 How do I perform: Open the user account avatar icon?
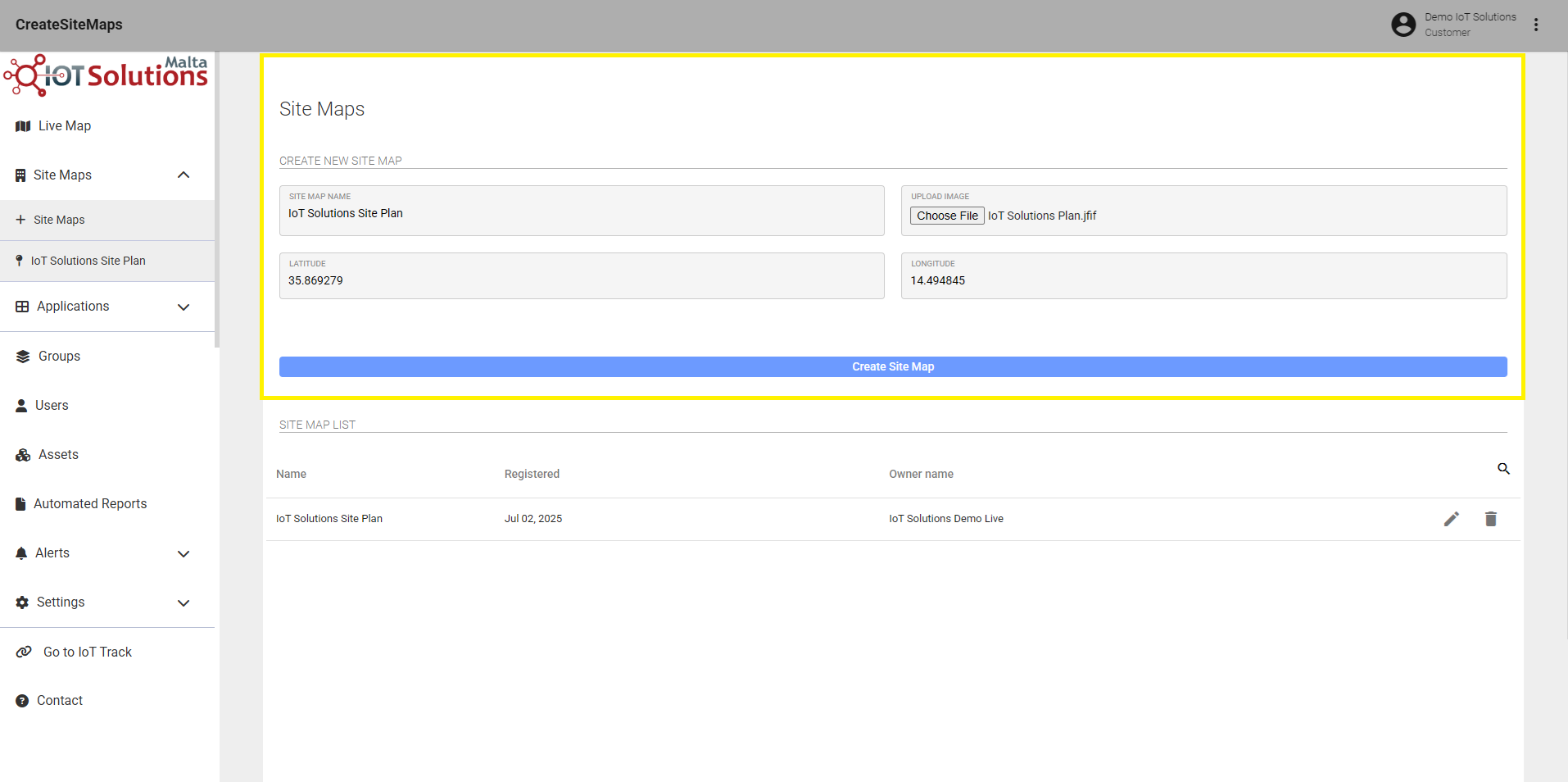(x=1403, y=25)
